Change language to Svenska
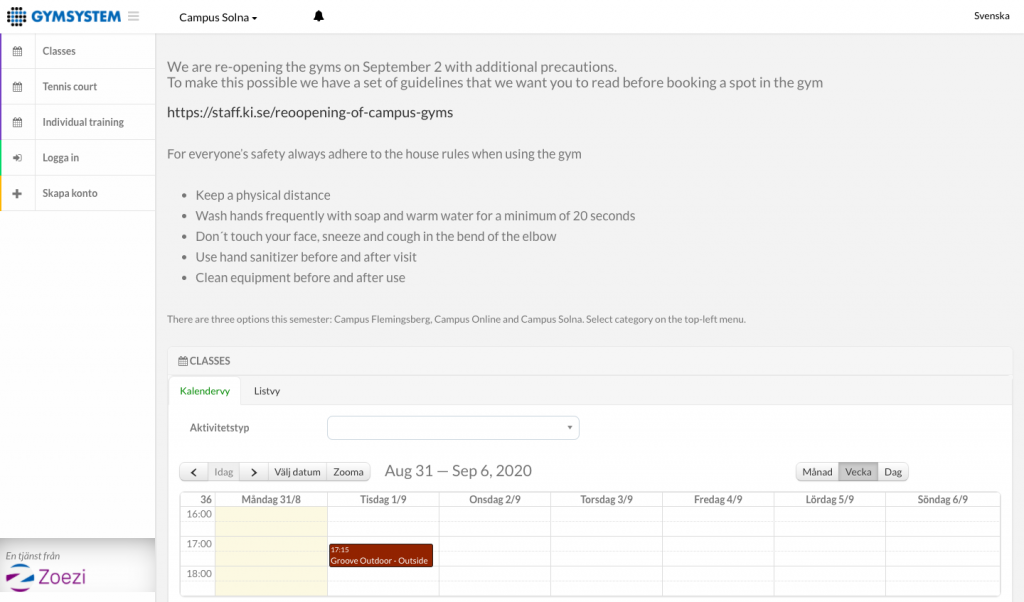 [991, 16]
